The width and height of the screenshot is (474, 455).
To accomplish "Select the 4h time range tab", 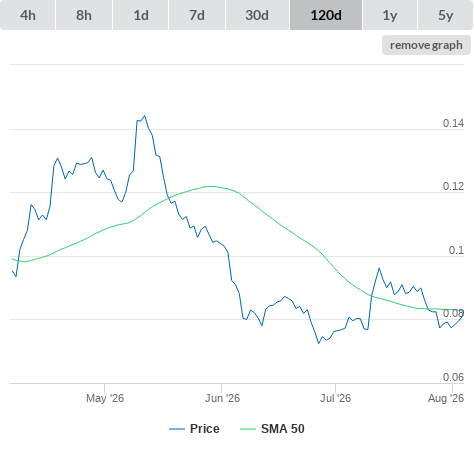I will tap(28, 15).
